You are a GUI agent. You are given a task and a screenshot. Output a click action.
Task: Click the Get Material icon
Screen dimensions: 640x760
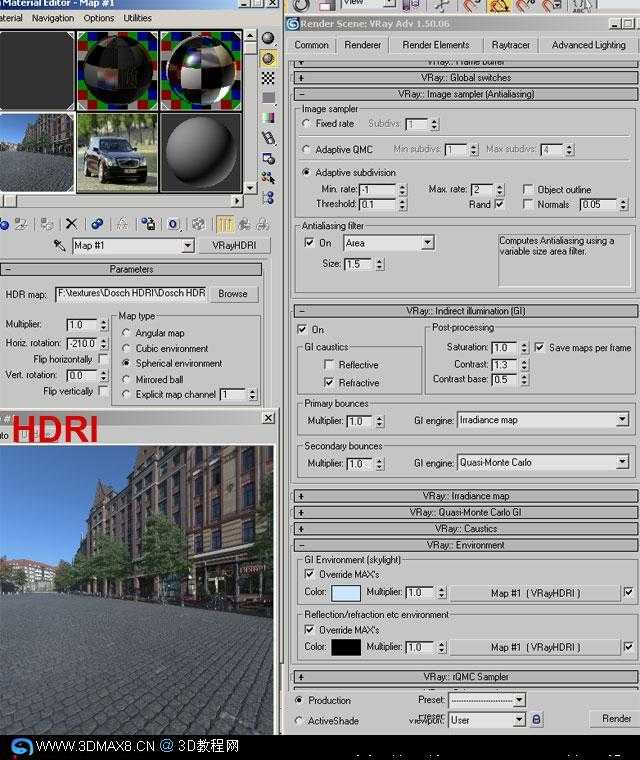click(4, 224)
